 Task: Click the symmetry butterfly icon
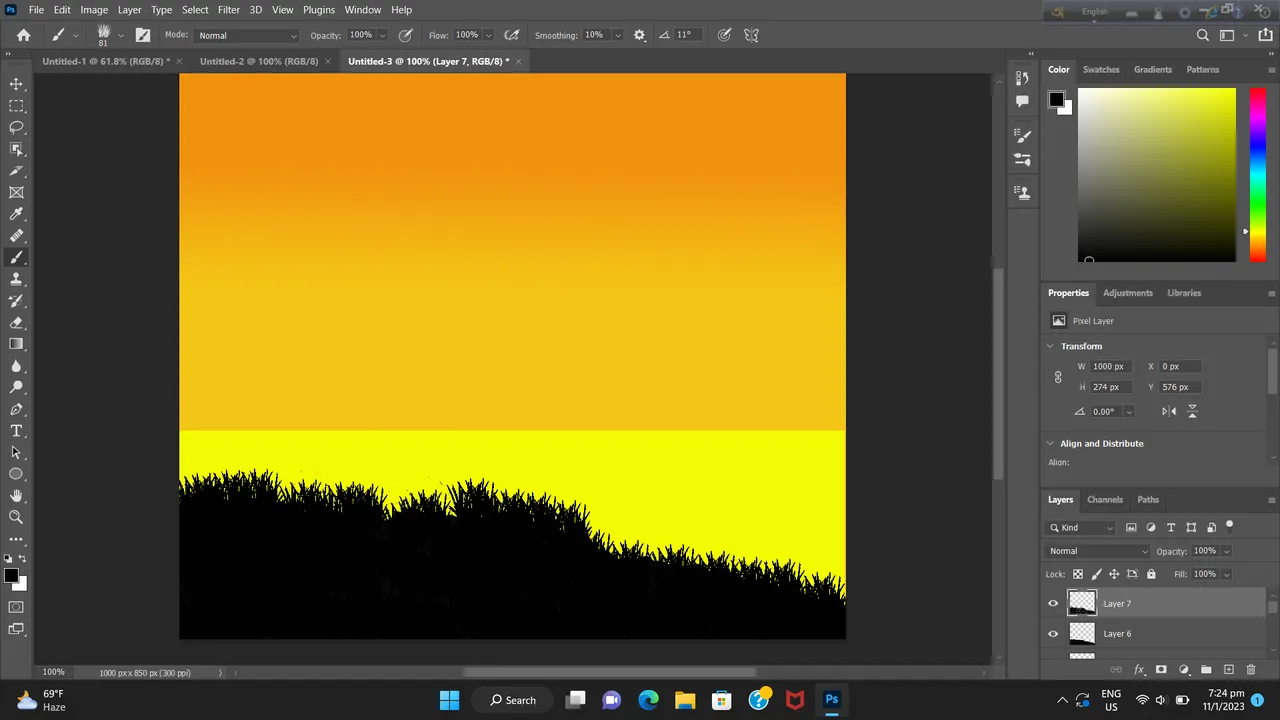pos(751,35)
